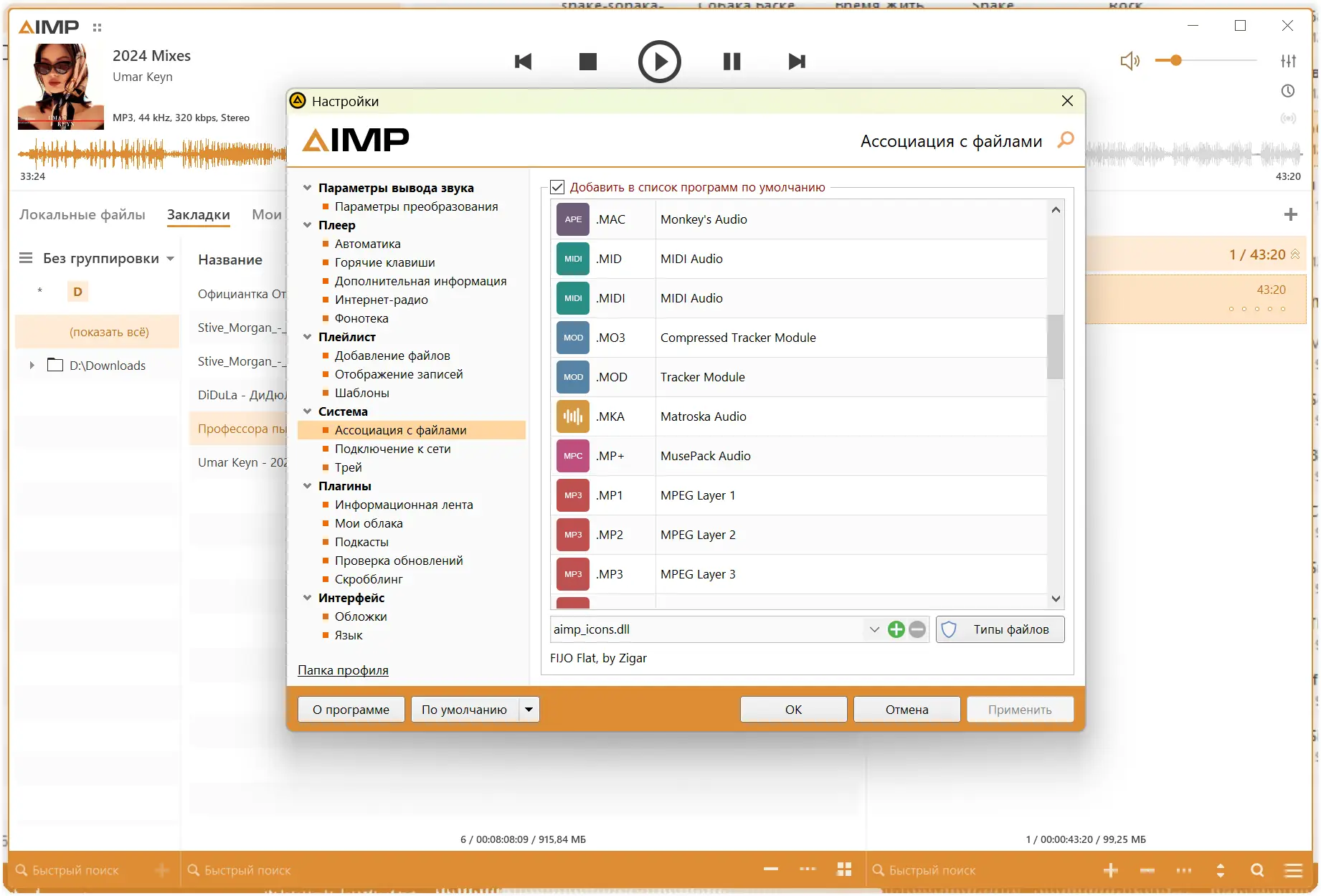The width and height of the screenshot is (1321, 896).
Task: Select Интернет-радио settings page
Action: click(x=382, y=300)
